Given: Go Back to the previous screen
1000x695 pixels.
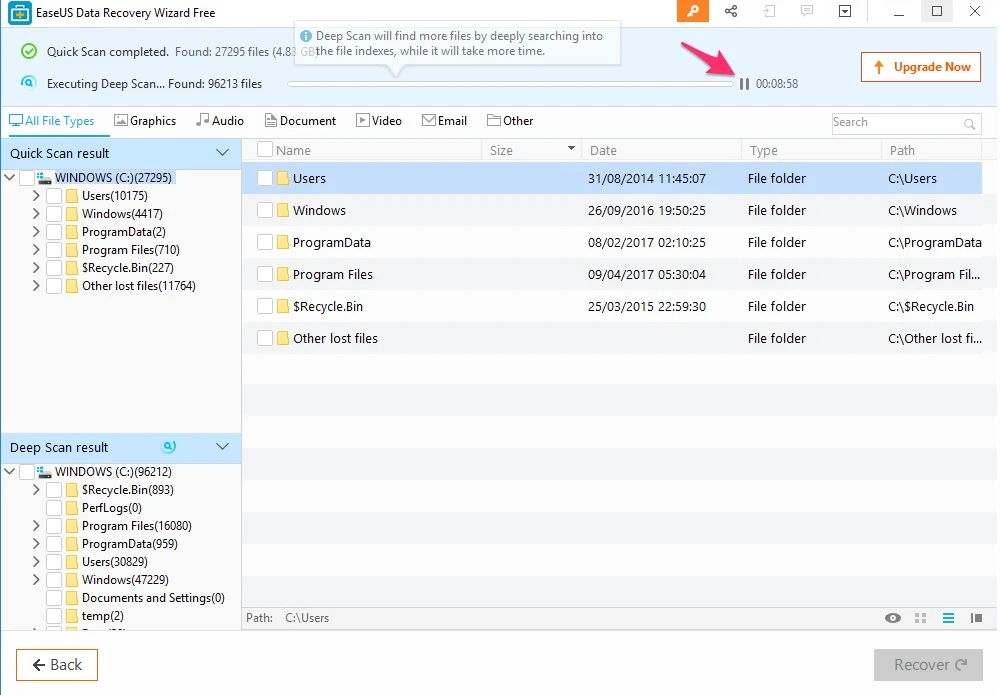Looking at the screenshot, I should click(x=57, y=665).
